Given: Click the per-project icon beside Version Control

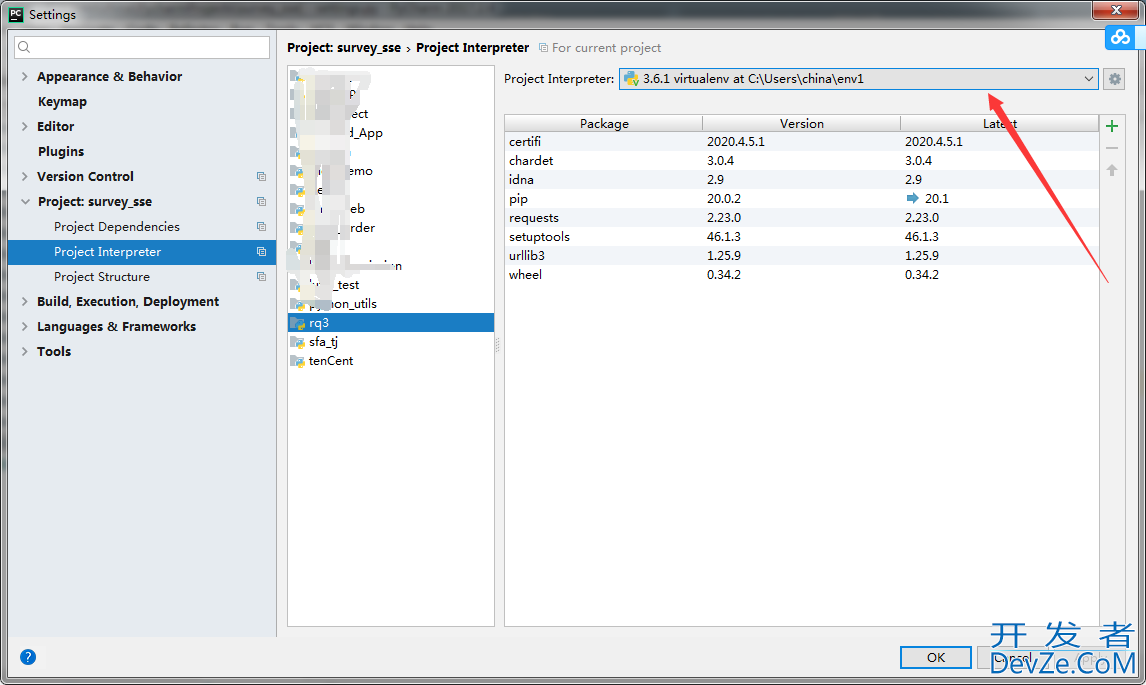Looking at the screenshot, I should pyautogui.click(x=261, y=176).
